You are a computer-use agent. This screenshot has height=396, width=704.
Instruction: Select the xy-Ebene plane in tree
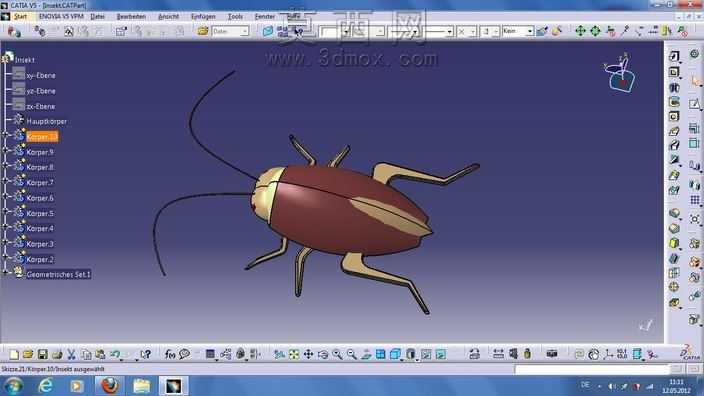[41, 75]
